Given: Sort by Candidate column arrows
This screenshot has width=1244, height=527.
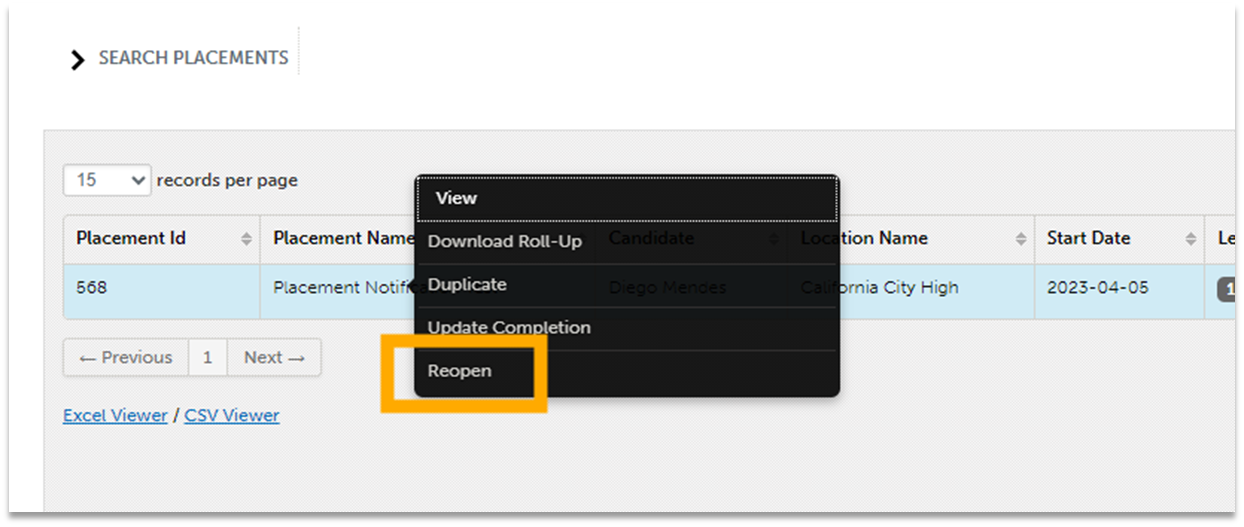Looking at the screenshot, I should 773,239.
